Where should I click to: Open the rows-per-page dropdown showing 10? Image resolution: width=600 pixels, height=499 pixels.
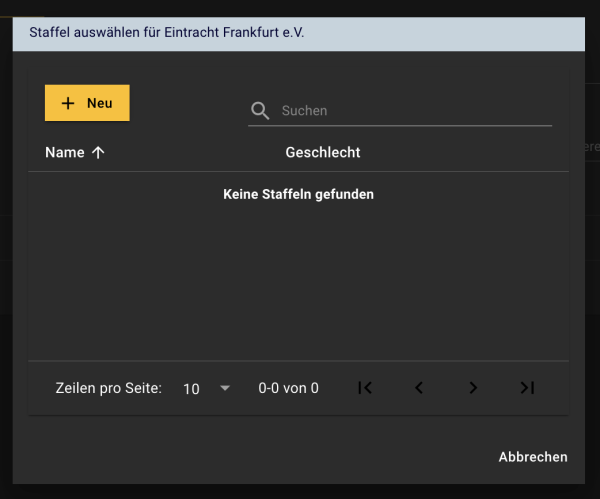click(207, 388)
